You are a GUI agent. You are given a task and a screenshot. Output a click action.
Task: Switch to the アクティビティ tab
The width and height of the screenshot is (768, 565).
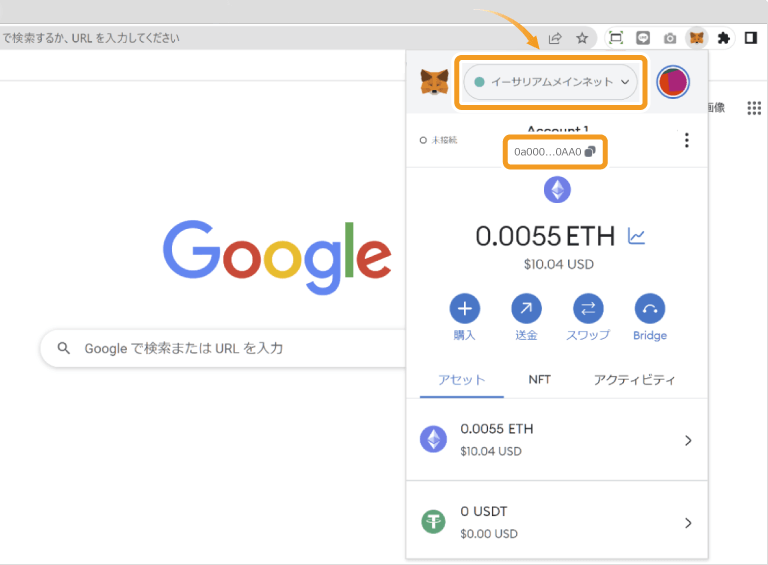[634, 380]
